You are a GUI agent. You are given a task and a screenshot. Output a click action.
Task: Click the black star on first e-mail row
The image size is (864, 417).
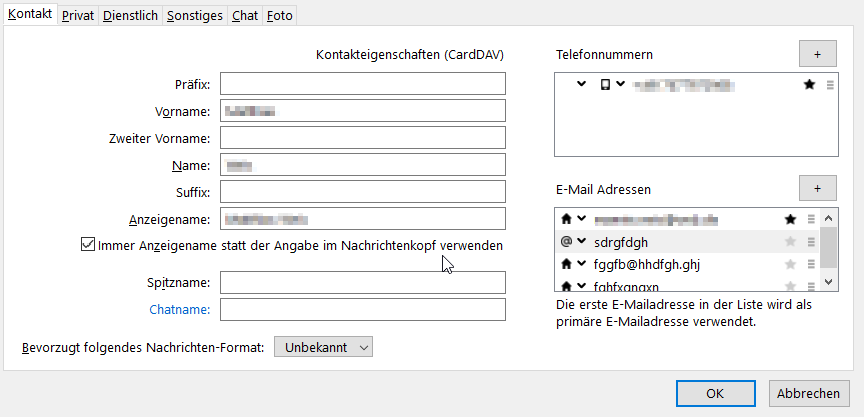(x=790, y=219)
